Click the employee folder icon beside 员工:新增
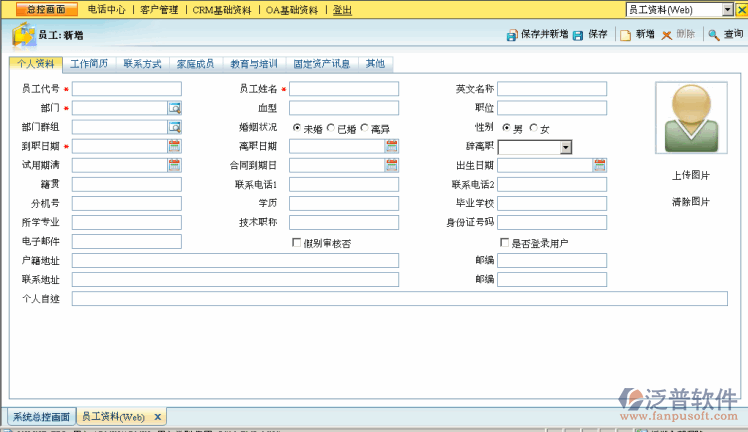 click(24, 35)
